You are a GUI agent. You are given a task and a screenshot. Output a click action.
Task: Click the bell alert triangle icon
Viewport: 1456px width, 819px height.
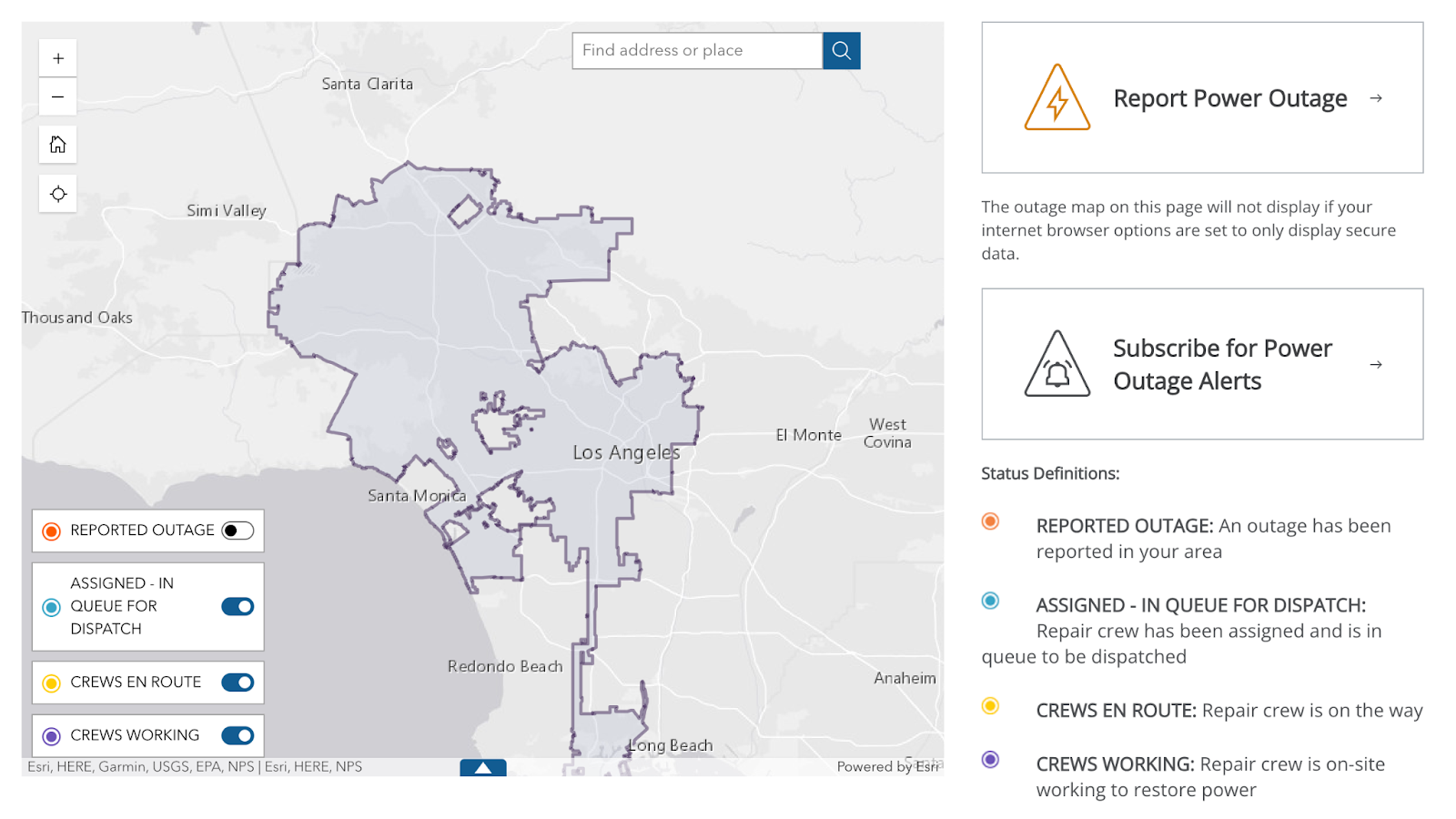click(x=1057, y=364)
